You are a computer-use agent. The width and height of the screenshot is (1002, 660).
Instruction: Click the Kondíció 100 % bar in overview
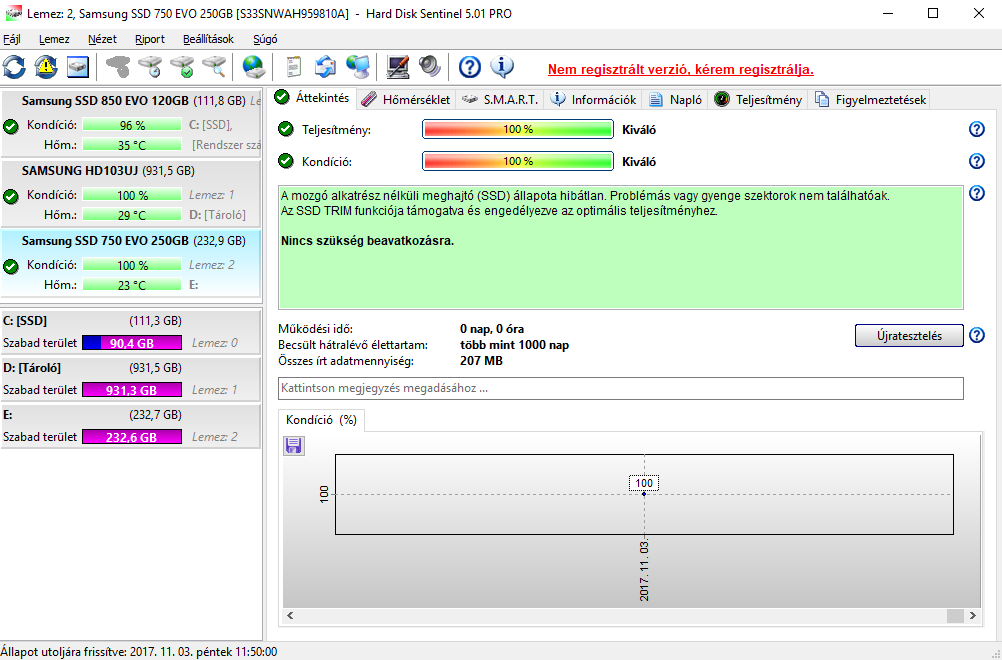(518, 161)
